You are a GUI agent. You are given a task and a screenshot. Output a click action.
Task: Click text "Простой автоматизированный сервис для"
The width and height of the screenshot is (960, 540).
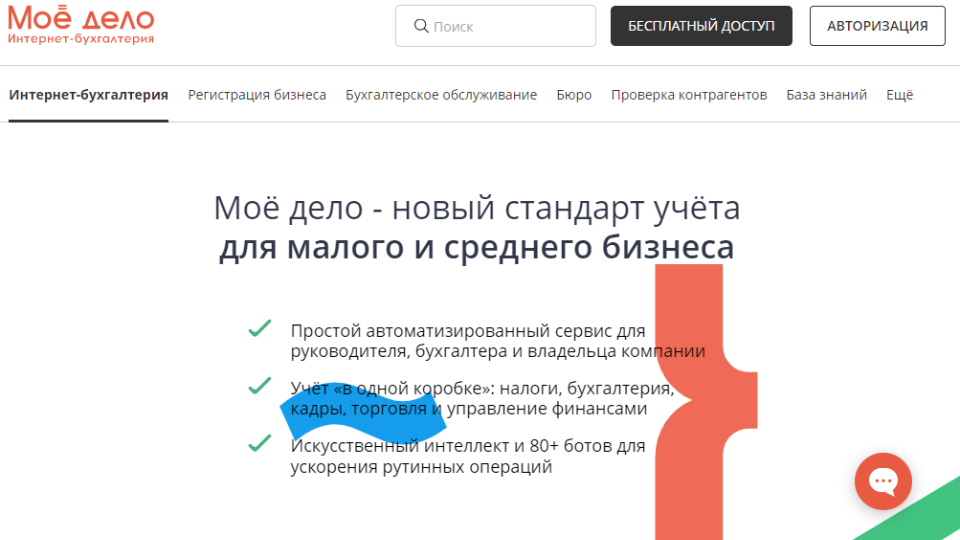[468, 331]
